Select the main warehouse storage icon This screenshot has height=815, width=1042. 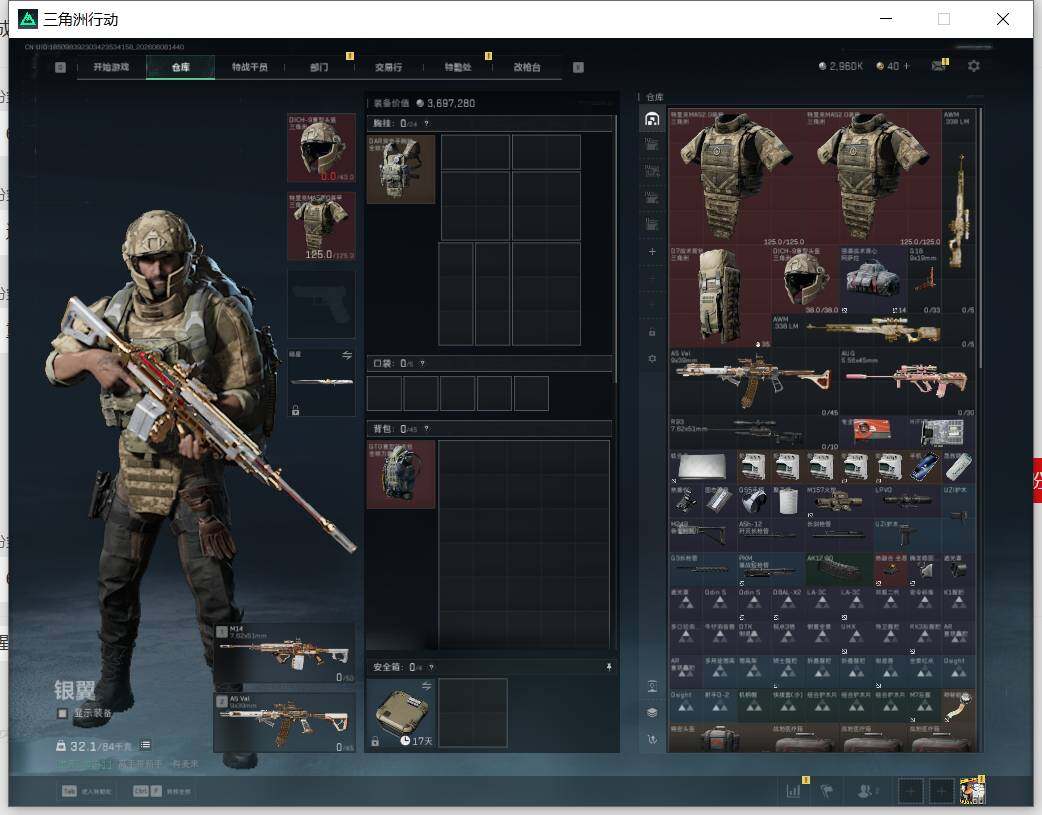pos(652,119)
